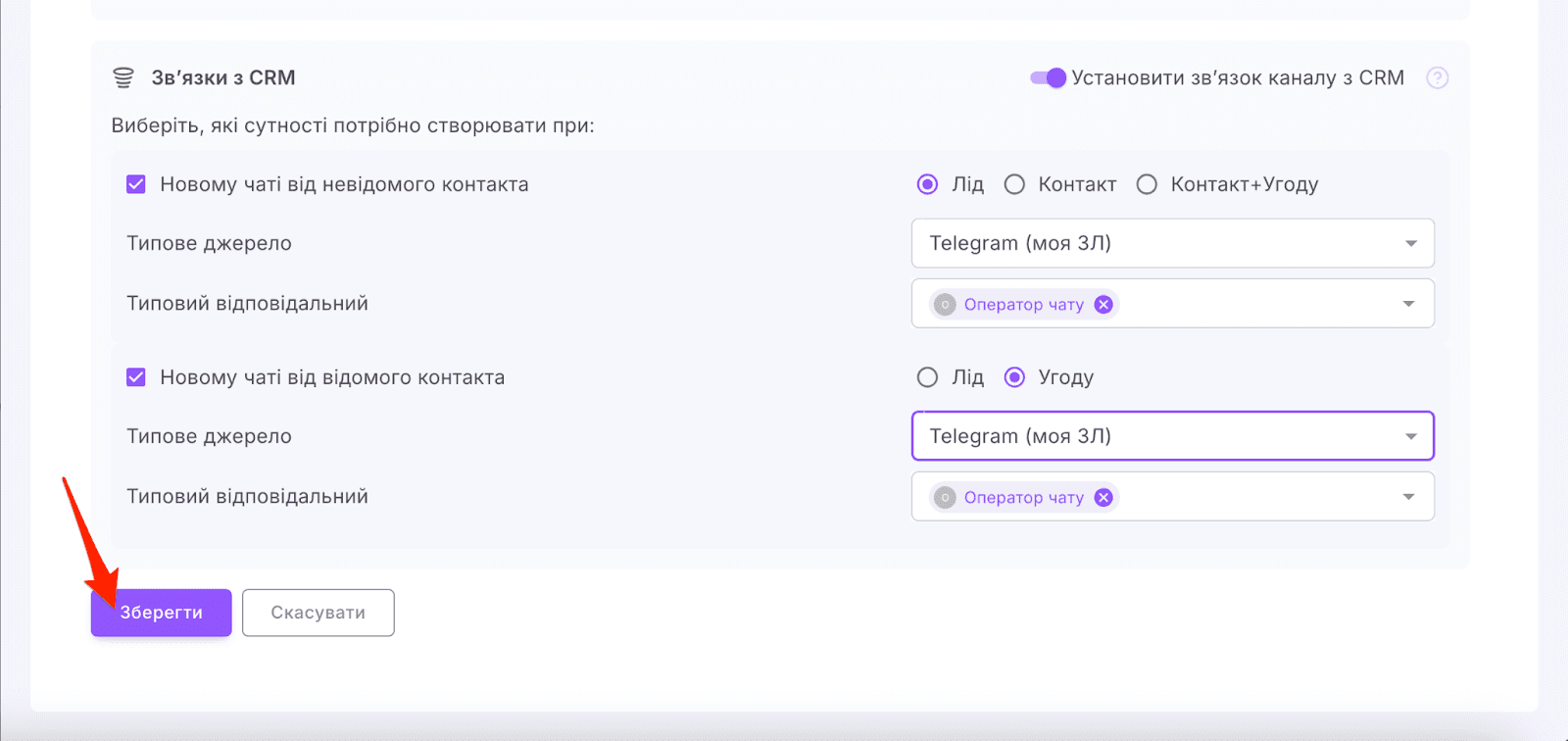Click the CRM connections stack icon

(x=123, y=78)
